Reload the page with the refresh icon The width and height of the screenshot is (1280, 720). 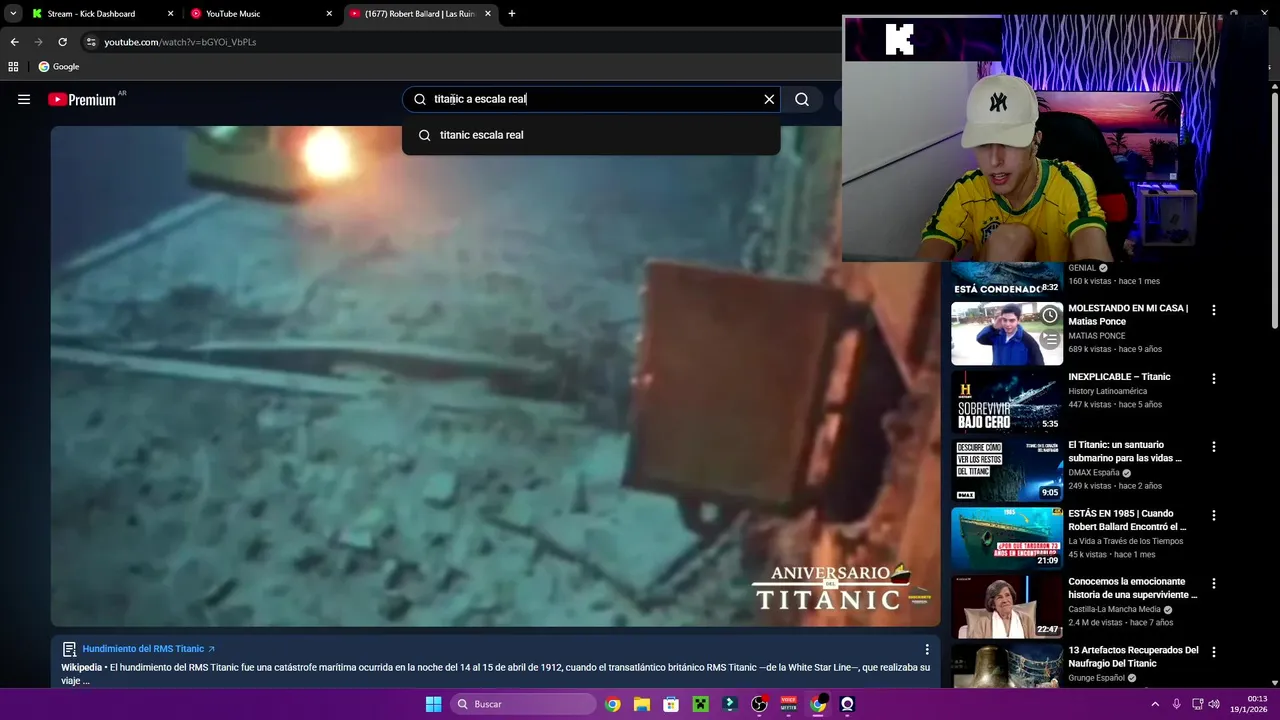(x=62, y=42)
